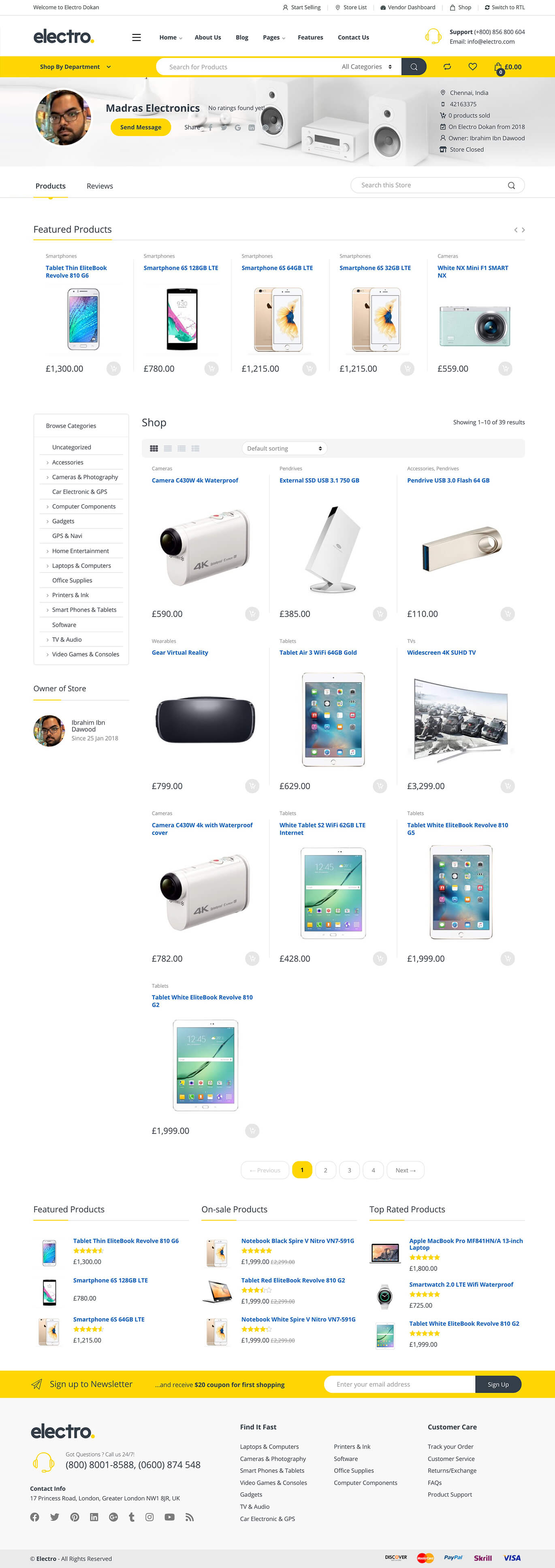Select the grid view icon in Shop toolbar
This screenshot has height=1568, width=555.
pyautogui.click(x=154, y=449)
